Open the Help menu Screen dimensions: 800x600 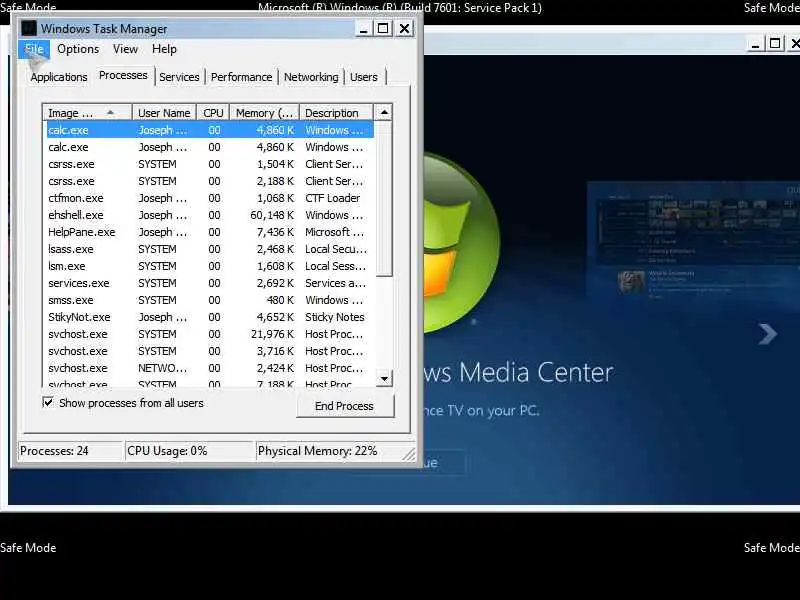[164, 49]
